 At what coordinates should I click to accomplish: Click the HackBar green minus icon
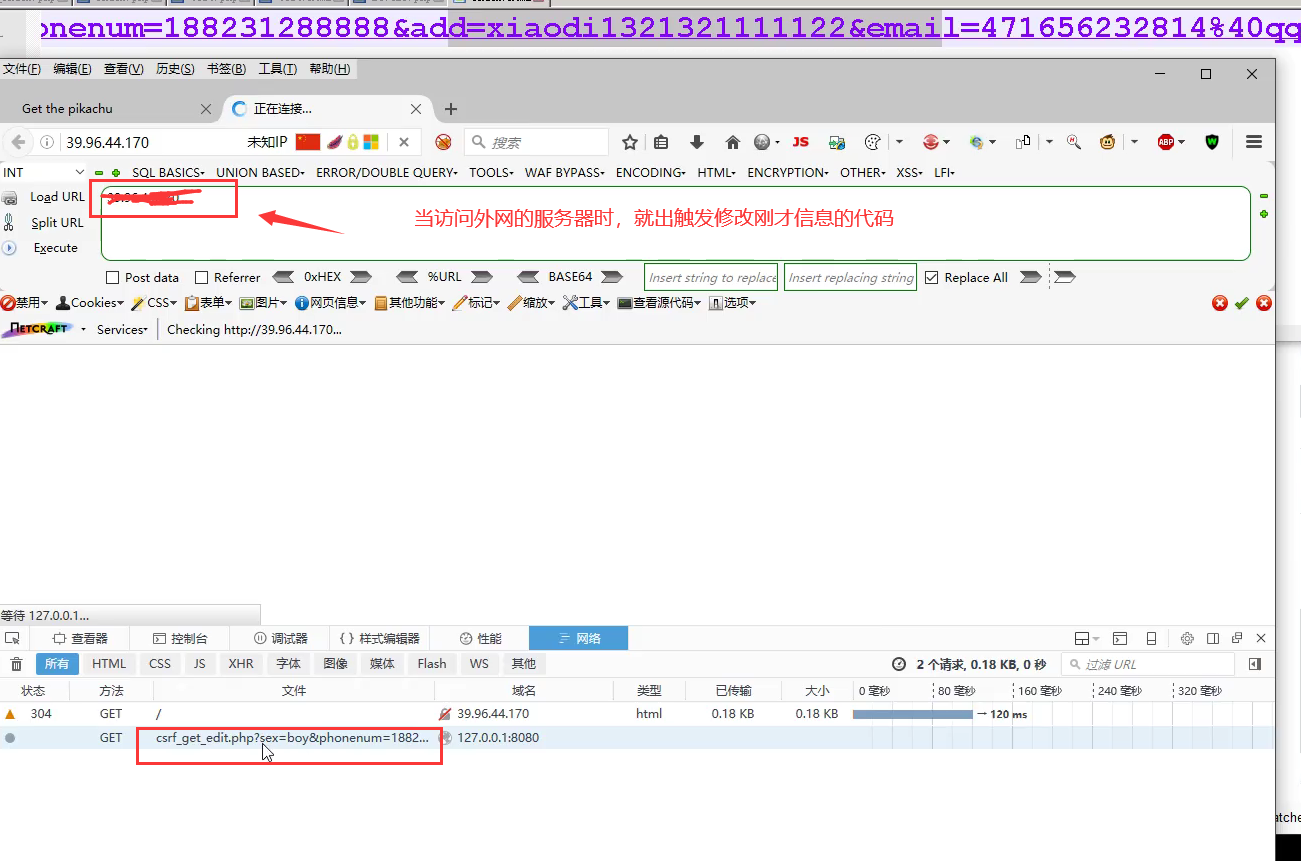(x=98, y=173)
